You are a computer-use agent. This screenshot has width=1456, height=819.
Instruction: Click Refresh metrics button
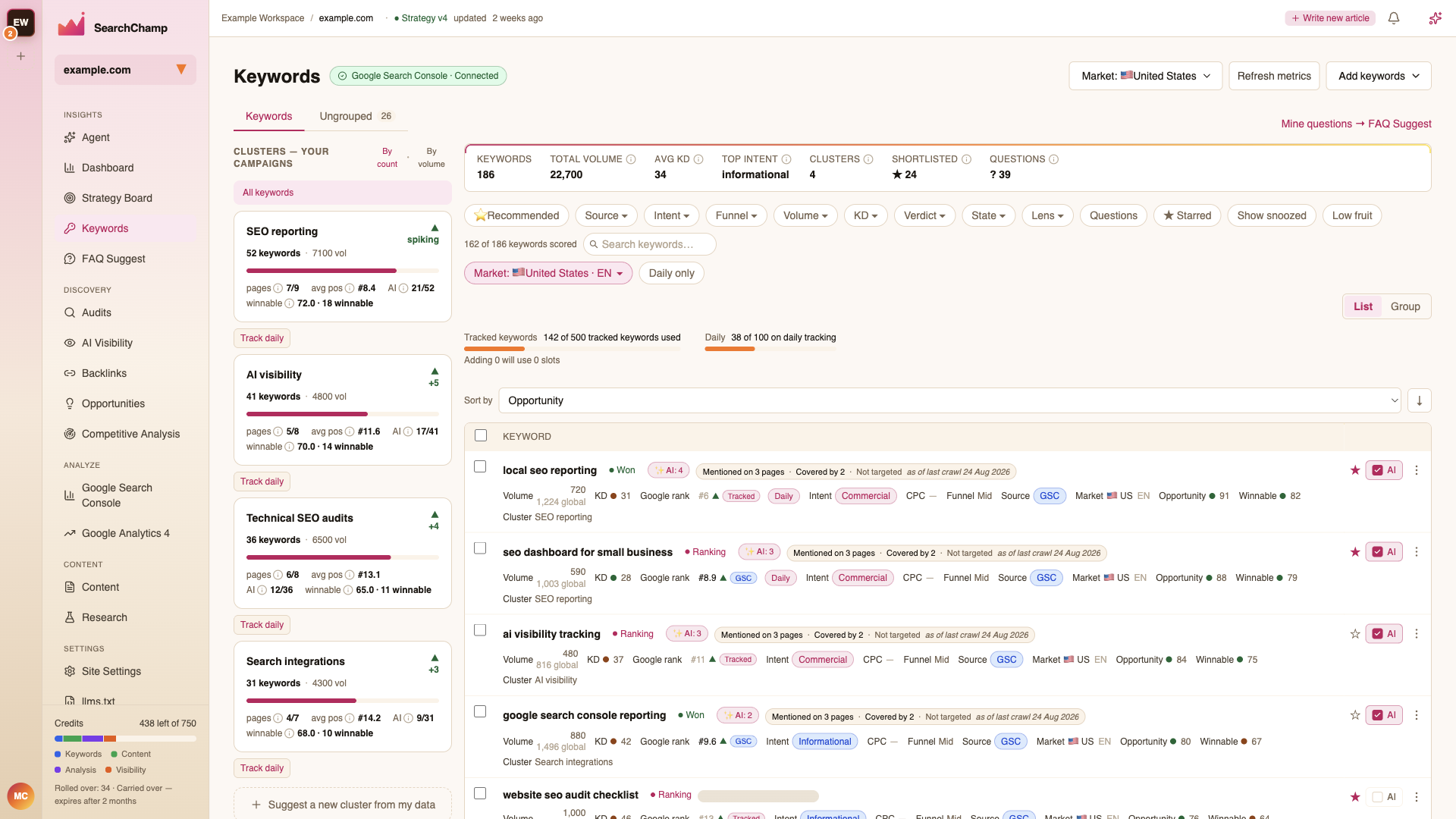1274,76
